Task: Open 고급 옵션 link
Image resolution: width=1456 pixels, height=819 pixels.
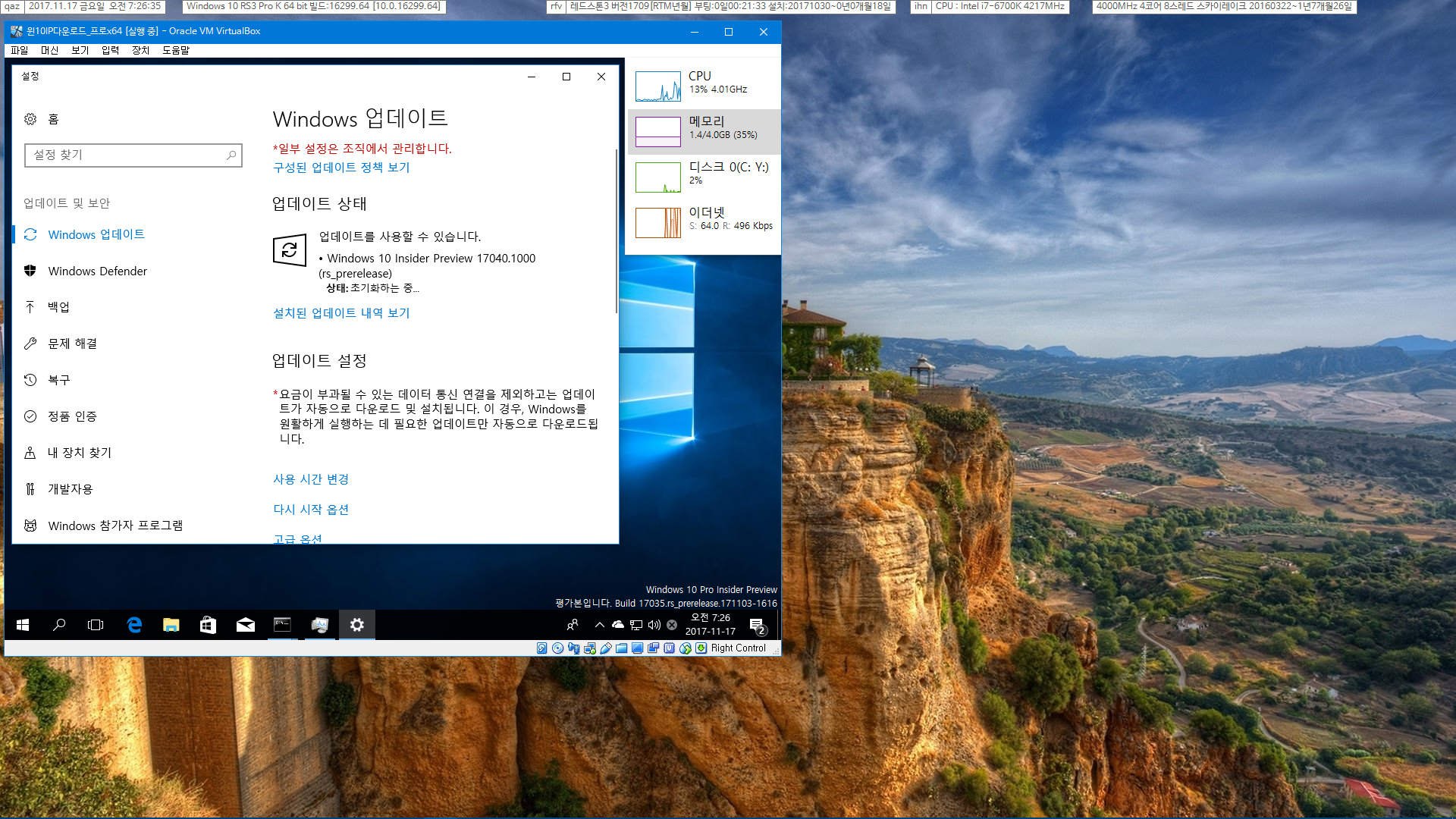Action: [x=297, y=538]
